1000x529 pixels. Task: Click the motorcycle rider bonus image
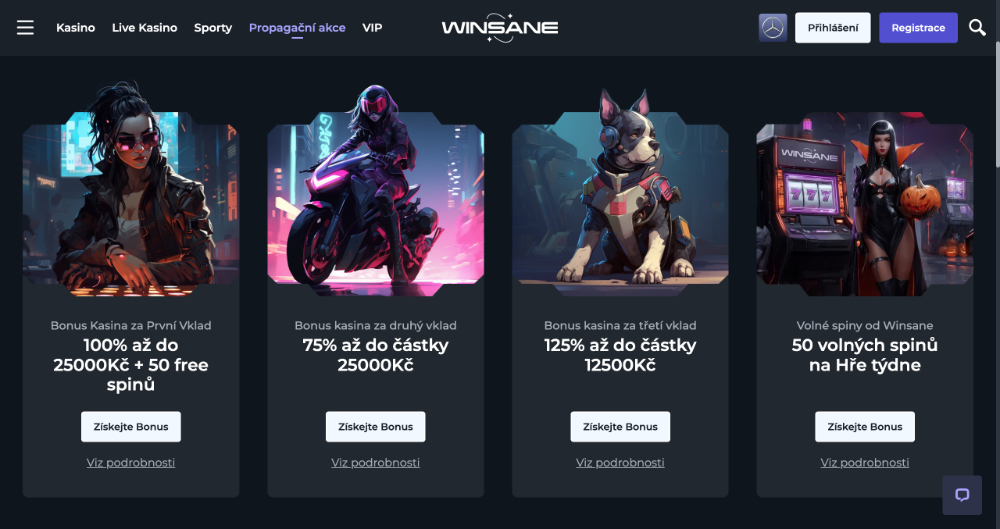[376, 190]
